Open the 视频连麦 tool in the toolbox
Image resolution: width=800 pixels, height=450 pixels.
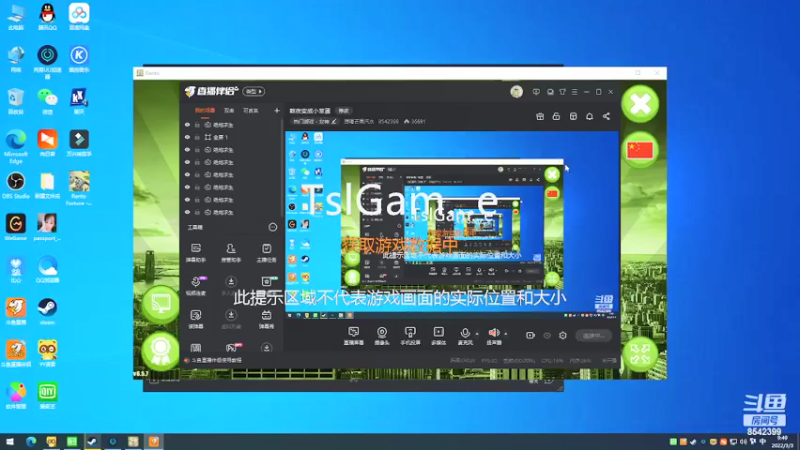click(196, 286)
